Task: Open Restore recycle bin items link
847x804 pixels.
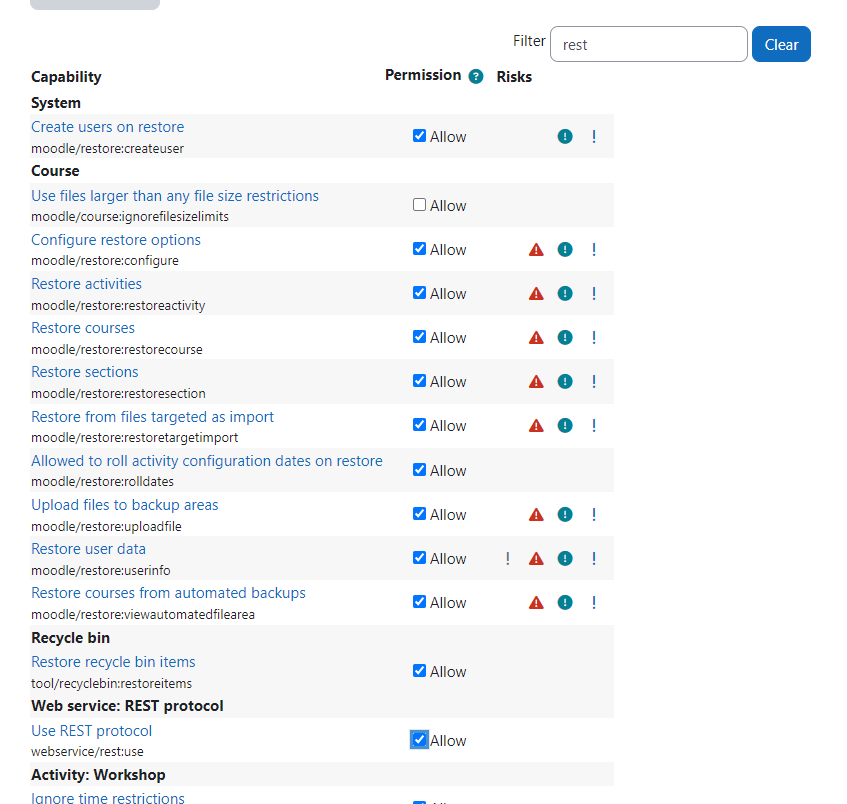Action: coord(113,662)
